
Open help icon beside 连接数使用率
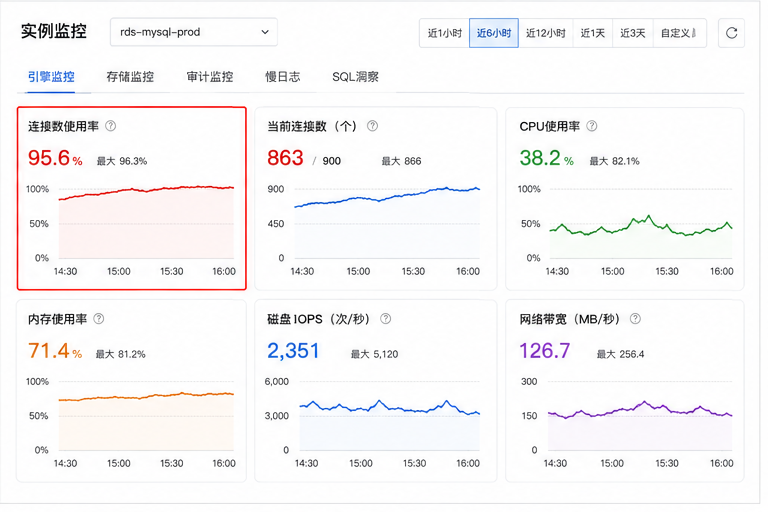(x=111, y=126)
